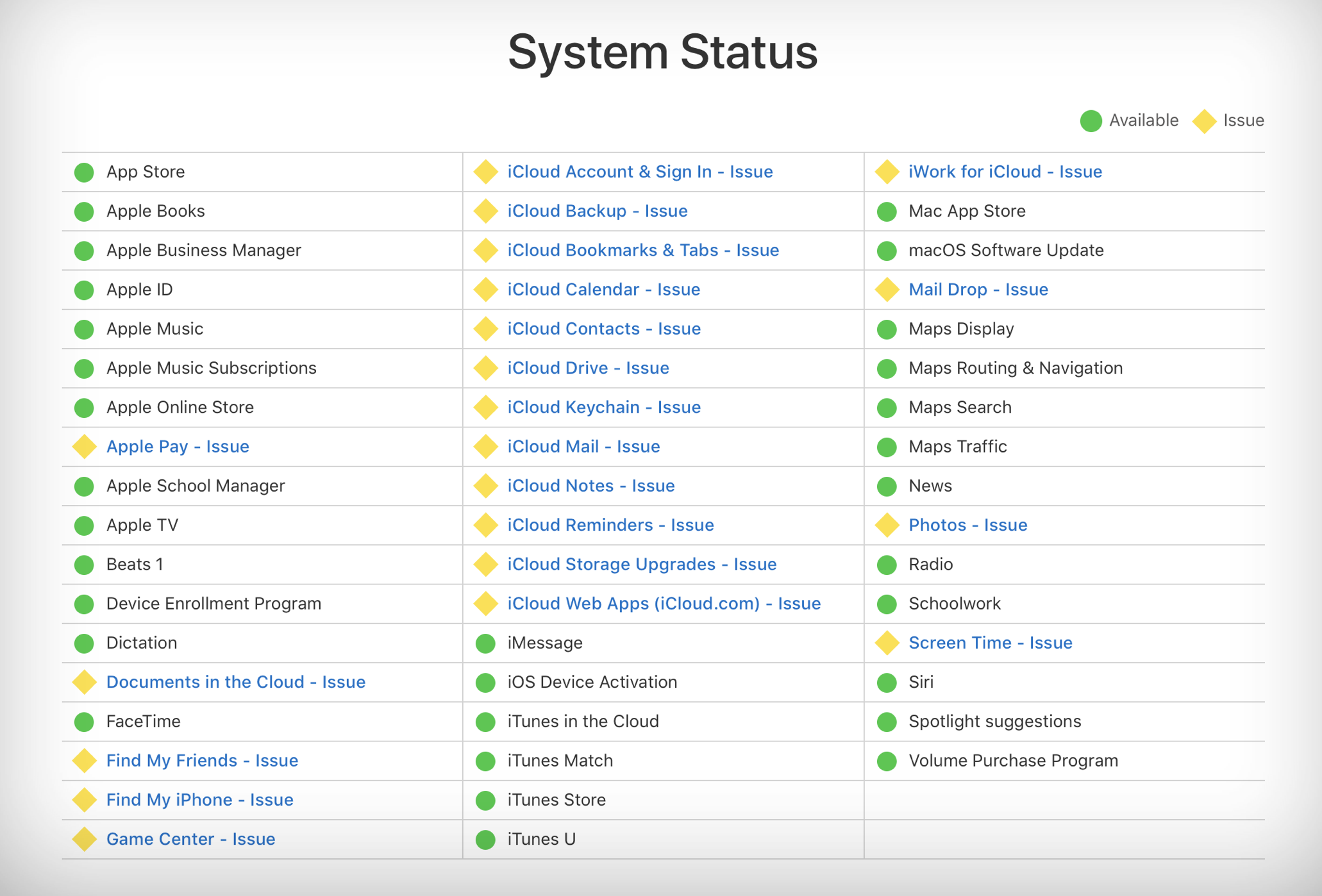Click the green dot next to News
Screen dimensions: 1322x896
[x=887, y=486]
